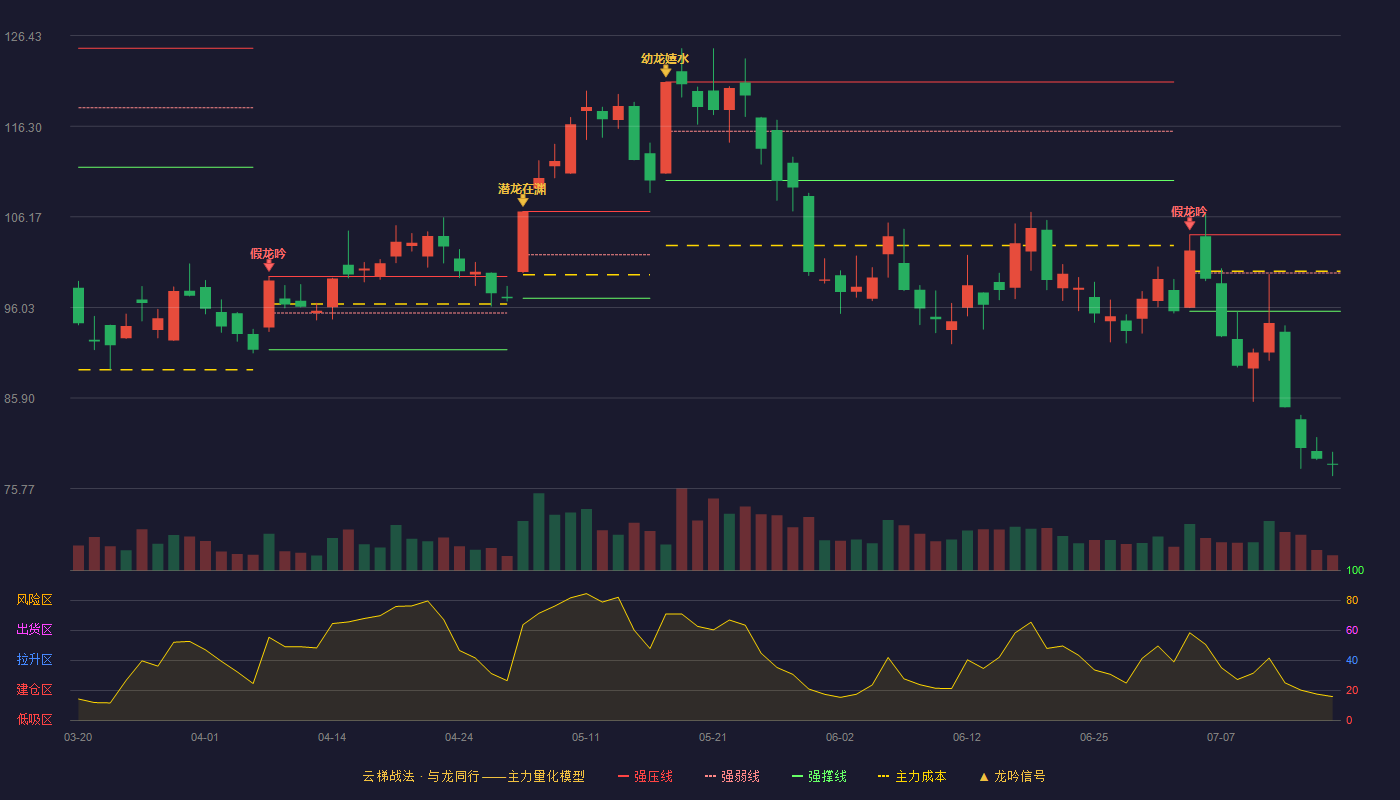Click the 04-14 date label
This screenshot has width=1400, height=800.
pos(332,737)
